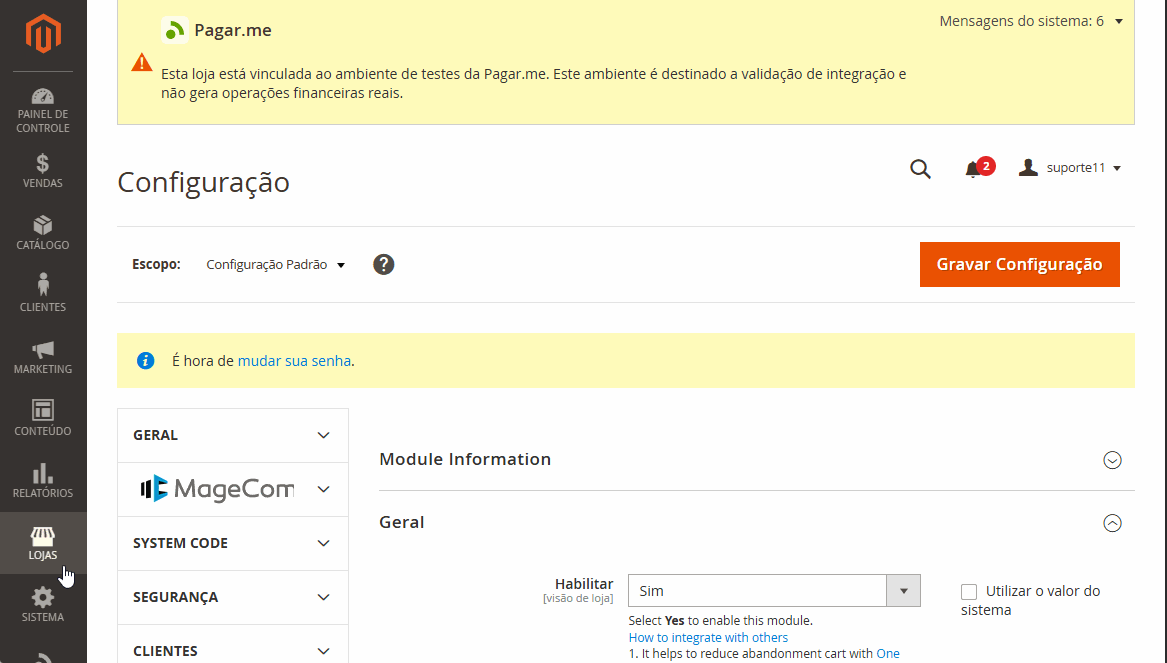Open the Habilitar dropdown
This screenshot has height=663, width=1167.
coord(773,591)
